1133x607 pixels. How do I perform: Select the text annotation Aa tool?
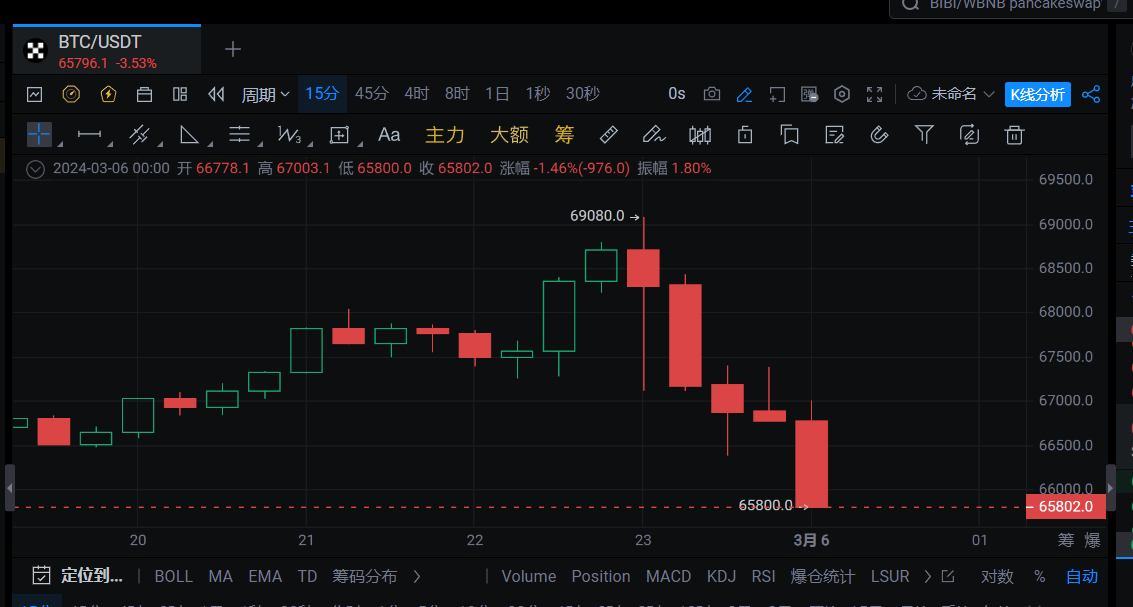click(389, 134)
